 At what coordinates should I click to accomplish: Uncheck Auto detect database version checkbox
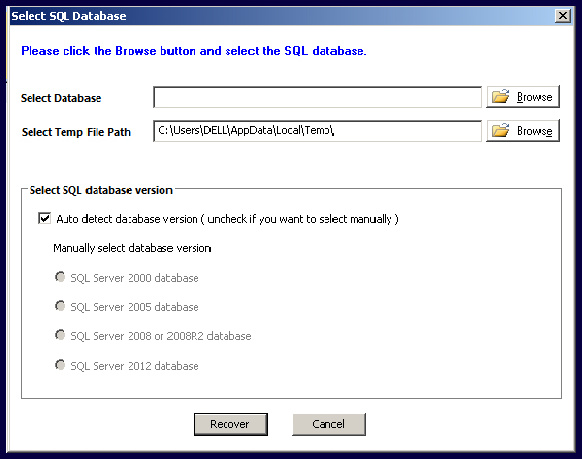45,218
